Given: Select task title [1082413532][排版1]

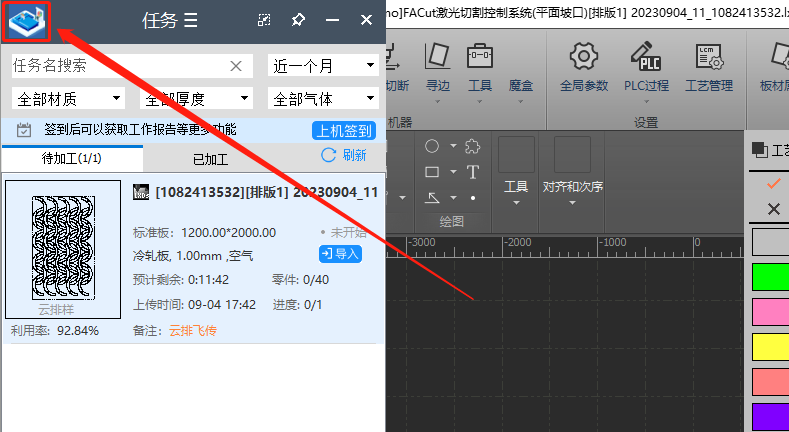Looking at the screenshot, I should pos(222,192).
